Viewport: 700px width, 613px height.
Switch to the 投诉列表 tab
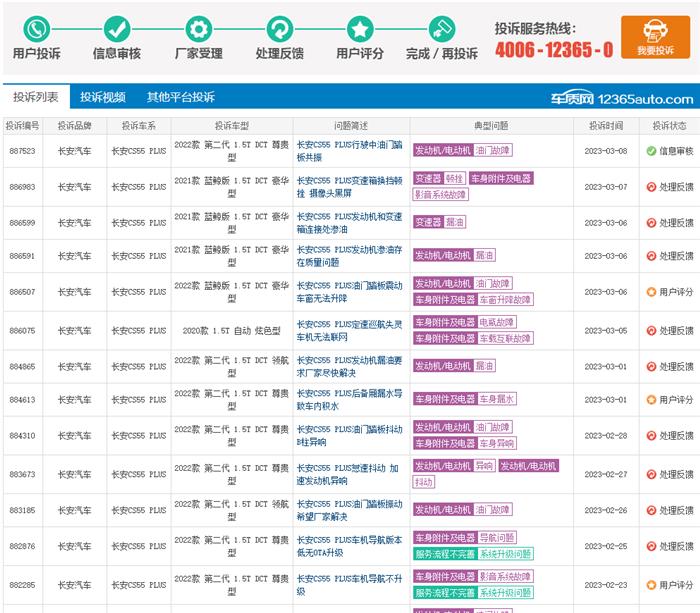(x=36, y=97)
